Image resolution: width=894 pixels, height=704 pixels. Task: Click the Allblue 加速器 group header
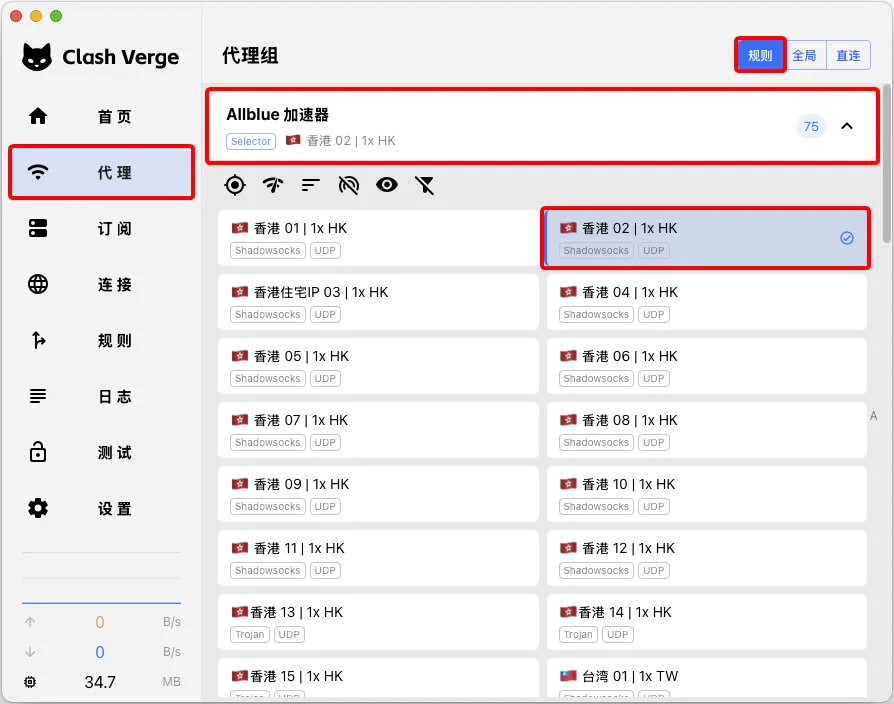(x=542, y=126)
